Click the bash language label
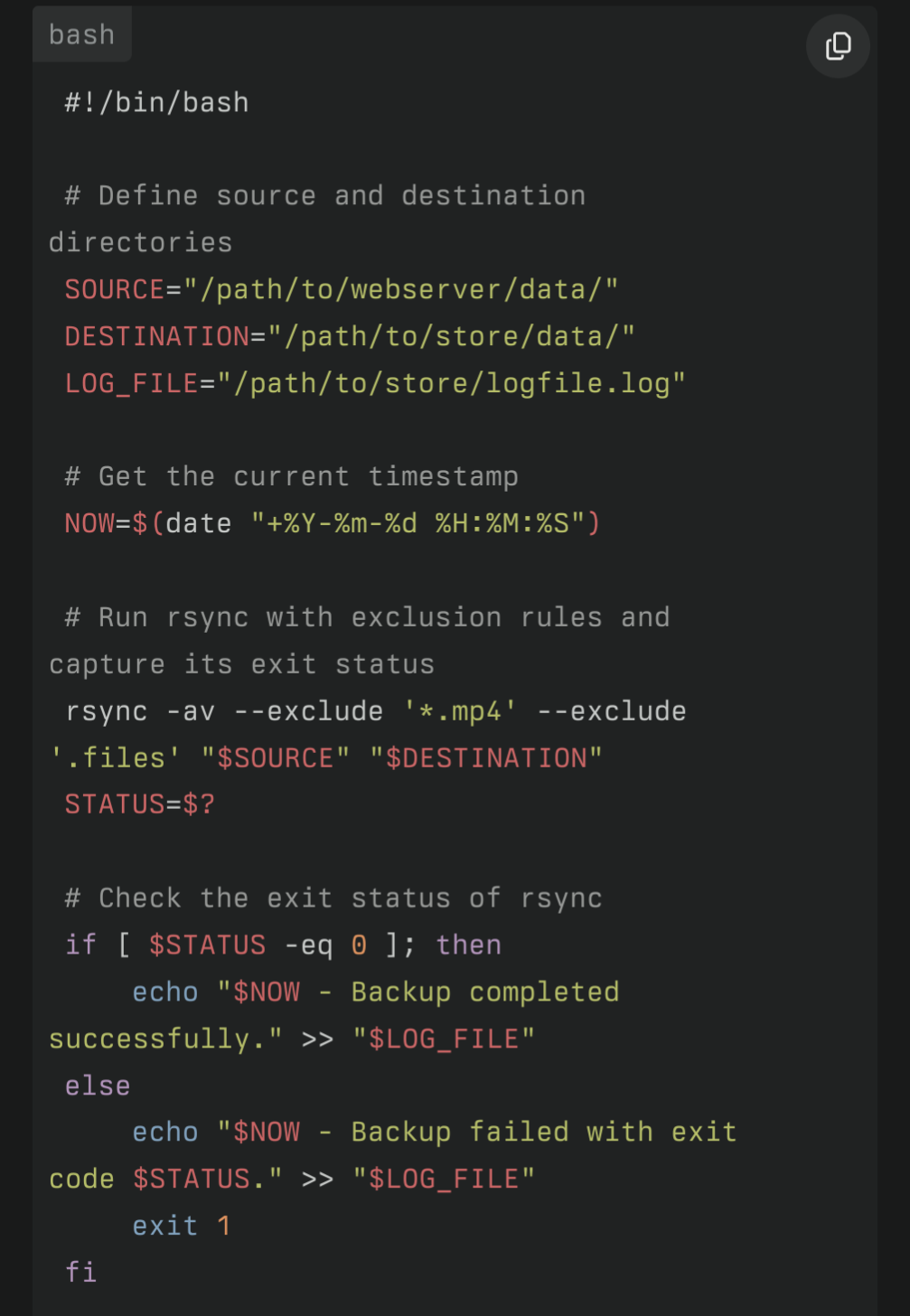Screen dimensions: 910x1316 (x=82, y=34)
